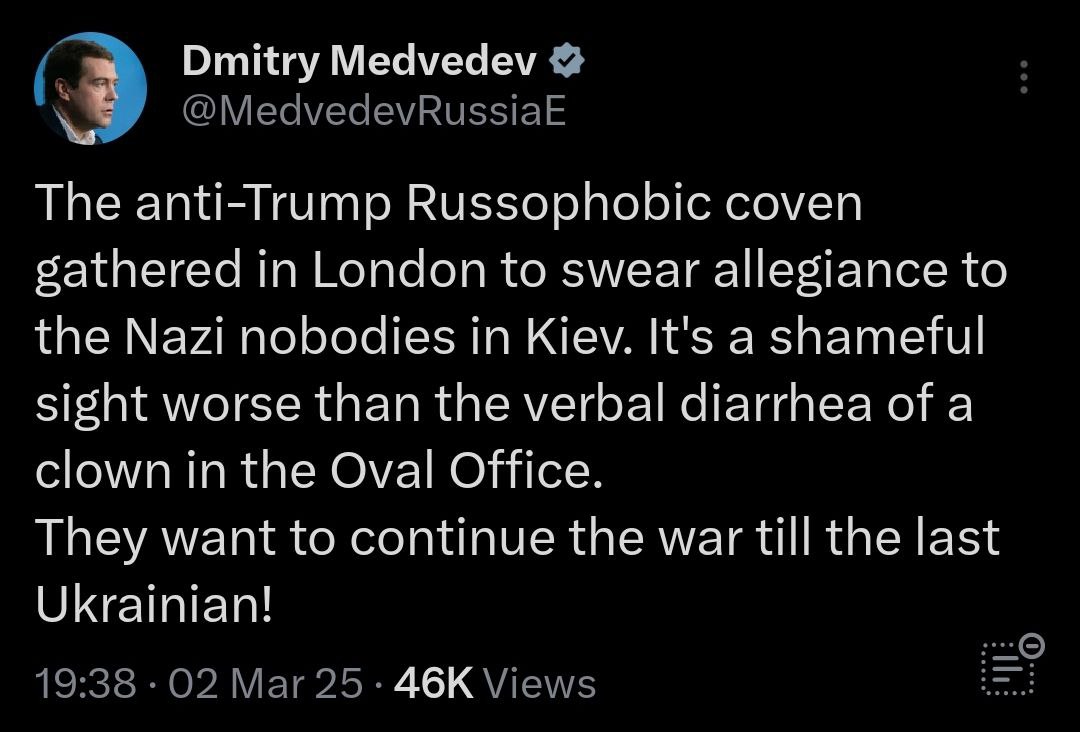Image resolution: width=1080 pixels, height=732 pixels.
Task: Open the three-dot more options menu
Action: coord(1023,77)
